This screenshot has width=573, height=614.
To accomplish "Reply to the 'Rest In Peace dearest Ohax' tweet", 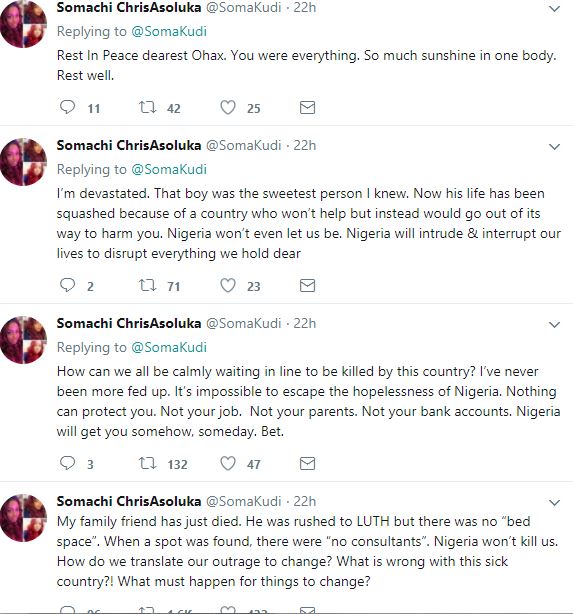I will [67, 107].
